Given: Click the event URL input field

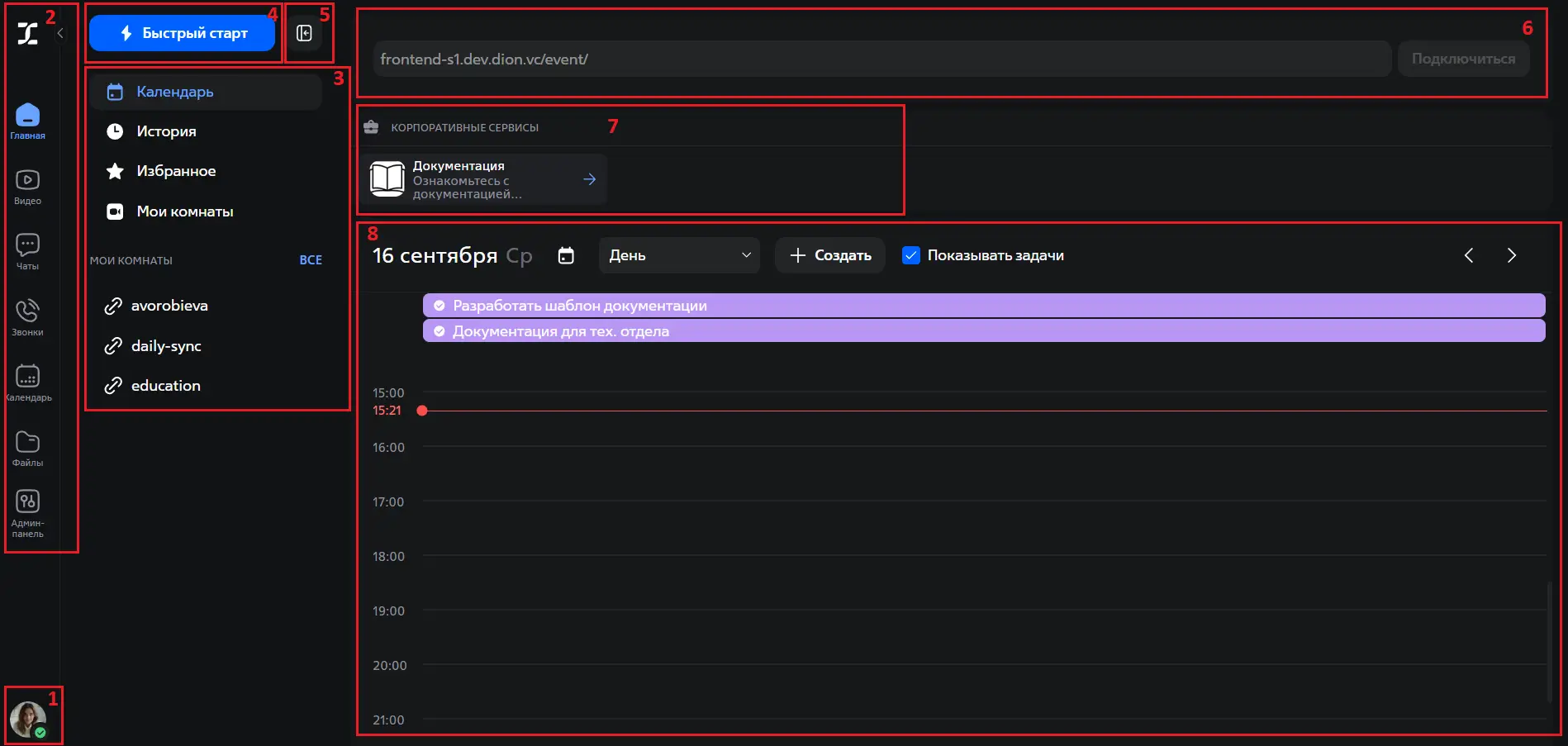Looking at the screenshot, I should pyautogui.click(x=882, y=59).
